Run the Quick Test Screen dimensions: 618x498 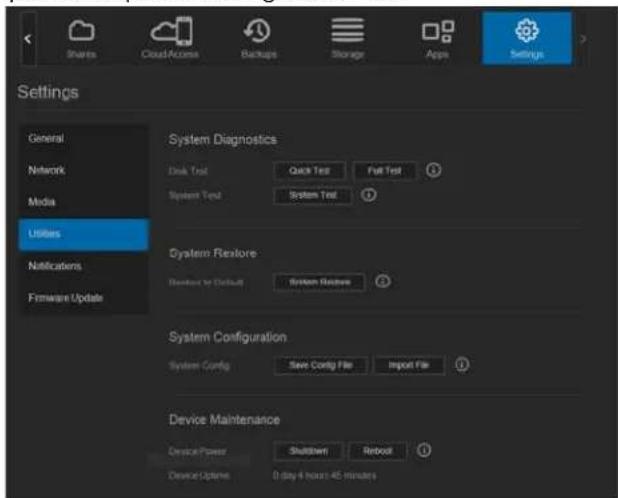coord(309,171)
